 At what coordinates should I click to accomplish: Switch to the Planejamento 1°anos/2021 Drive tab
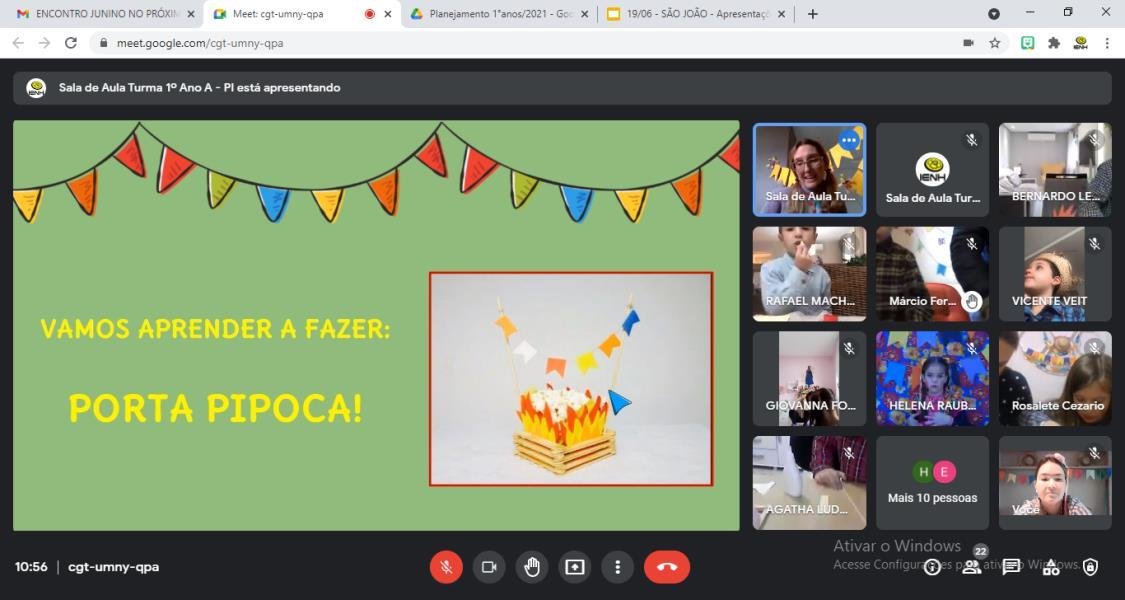(x=500, y=14)
